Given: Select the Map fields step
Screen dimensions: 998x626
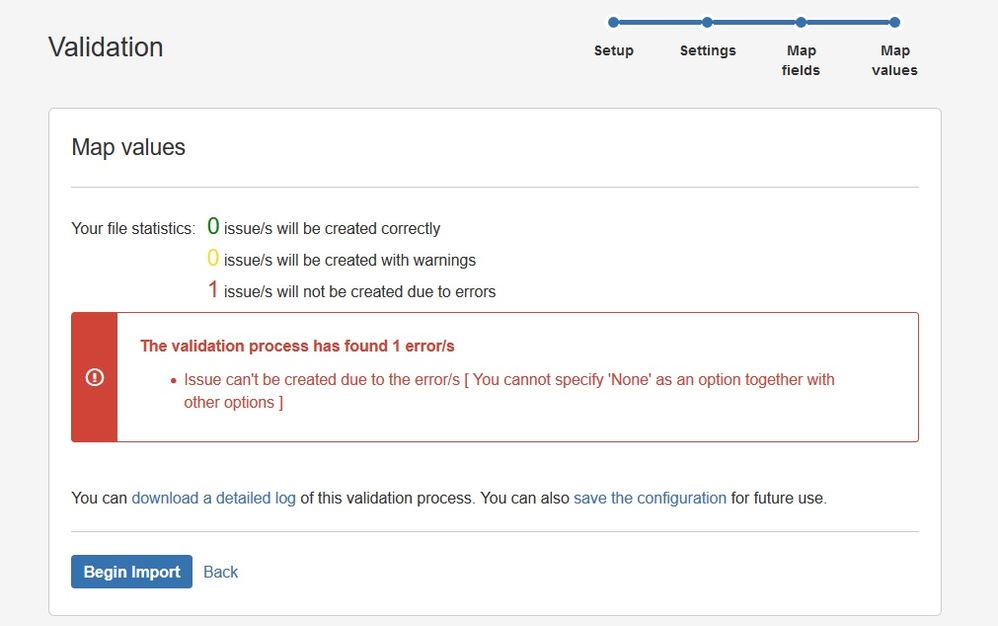Looking at the screenshot, I should coord(801,60).
